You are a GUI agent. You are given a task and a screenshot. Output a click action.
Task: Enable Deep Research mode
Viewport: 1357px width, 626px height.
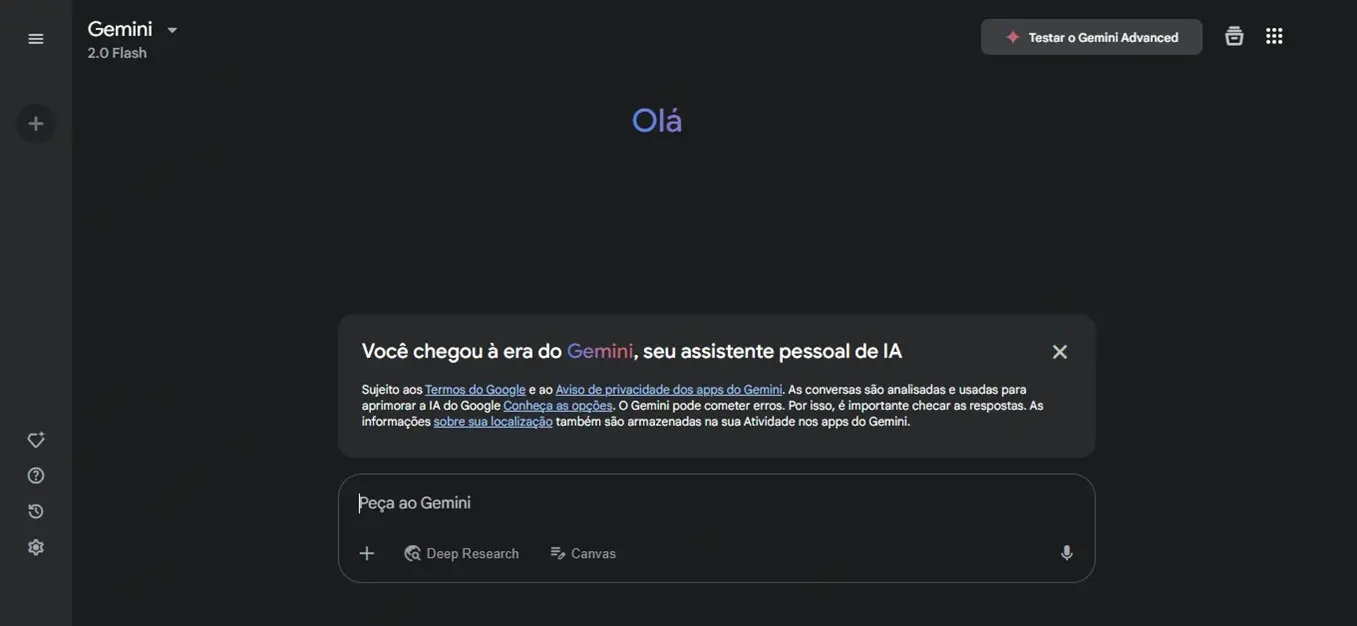coord(461,553)
